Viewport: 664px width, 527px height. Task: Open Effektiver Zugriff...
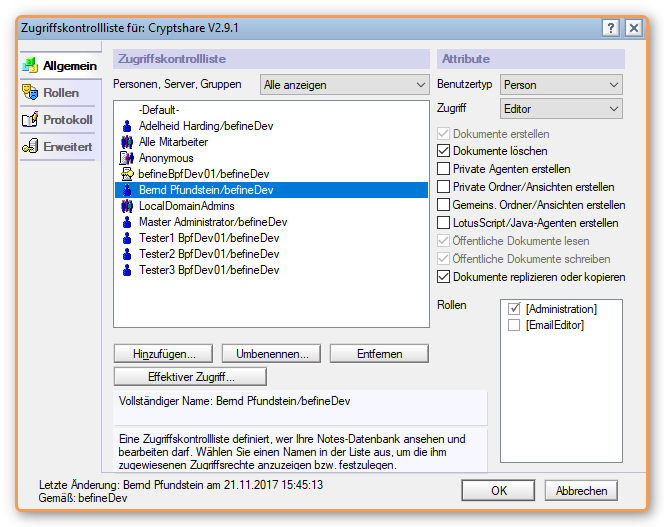[191, 377]
